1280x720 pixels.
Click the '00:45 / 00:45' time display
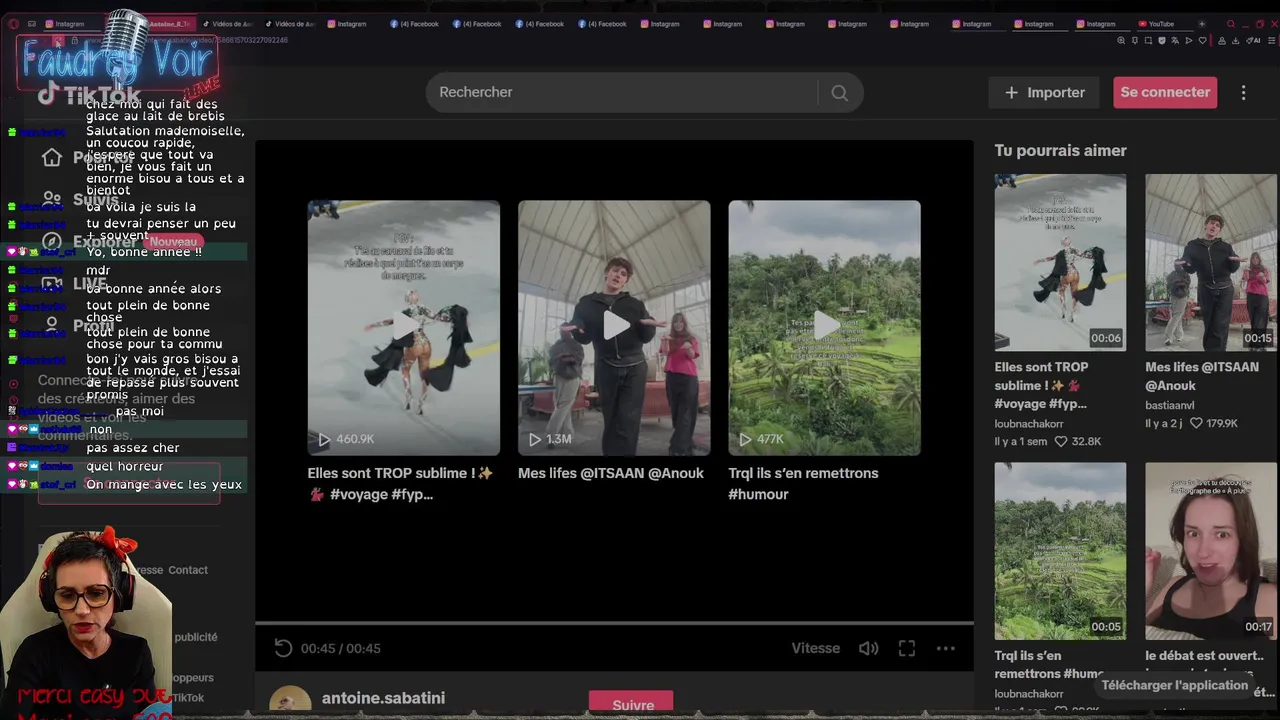(340, 648)
